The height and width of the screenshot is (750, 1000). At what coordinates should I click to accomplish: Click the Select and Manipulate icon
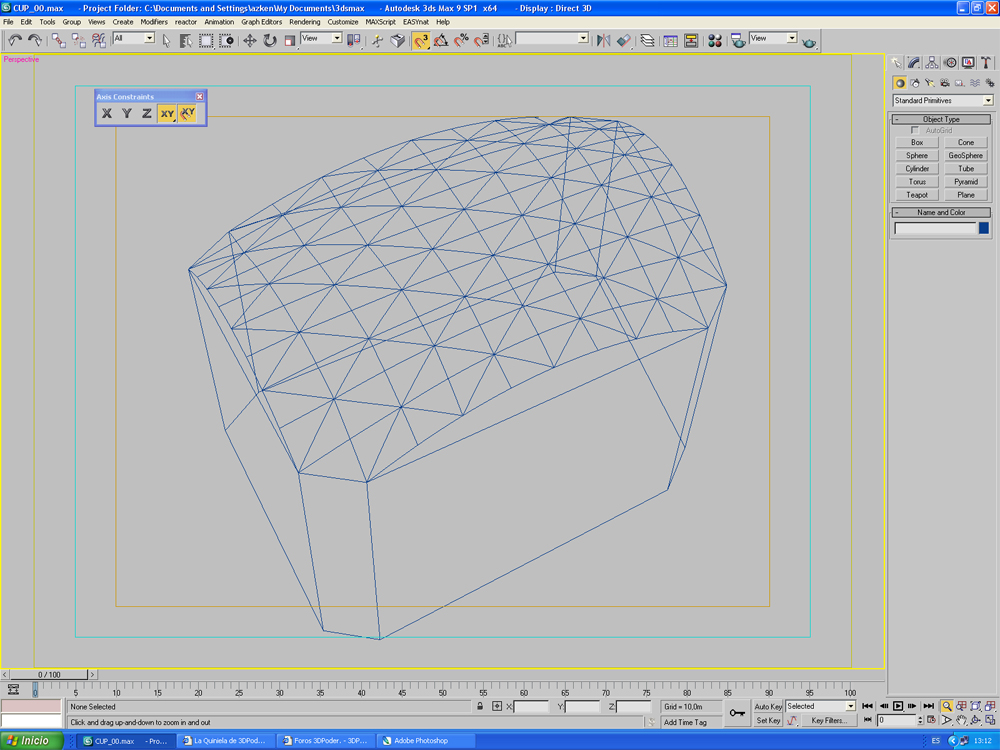pyautogui.click(x=377, y=41)
